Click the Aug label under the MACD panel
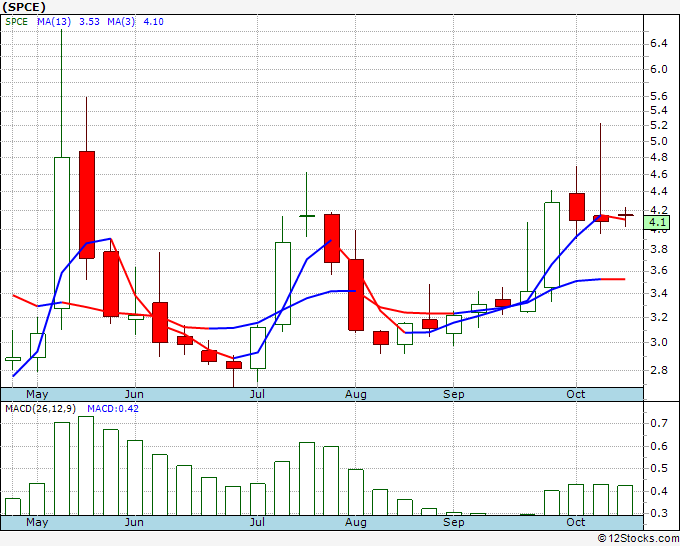 (x=357, y=523)
